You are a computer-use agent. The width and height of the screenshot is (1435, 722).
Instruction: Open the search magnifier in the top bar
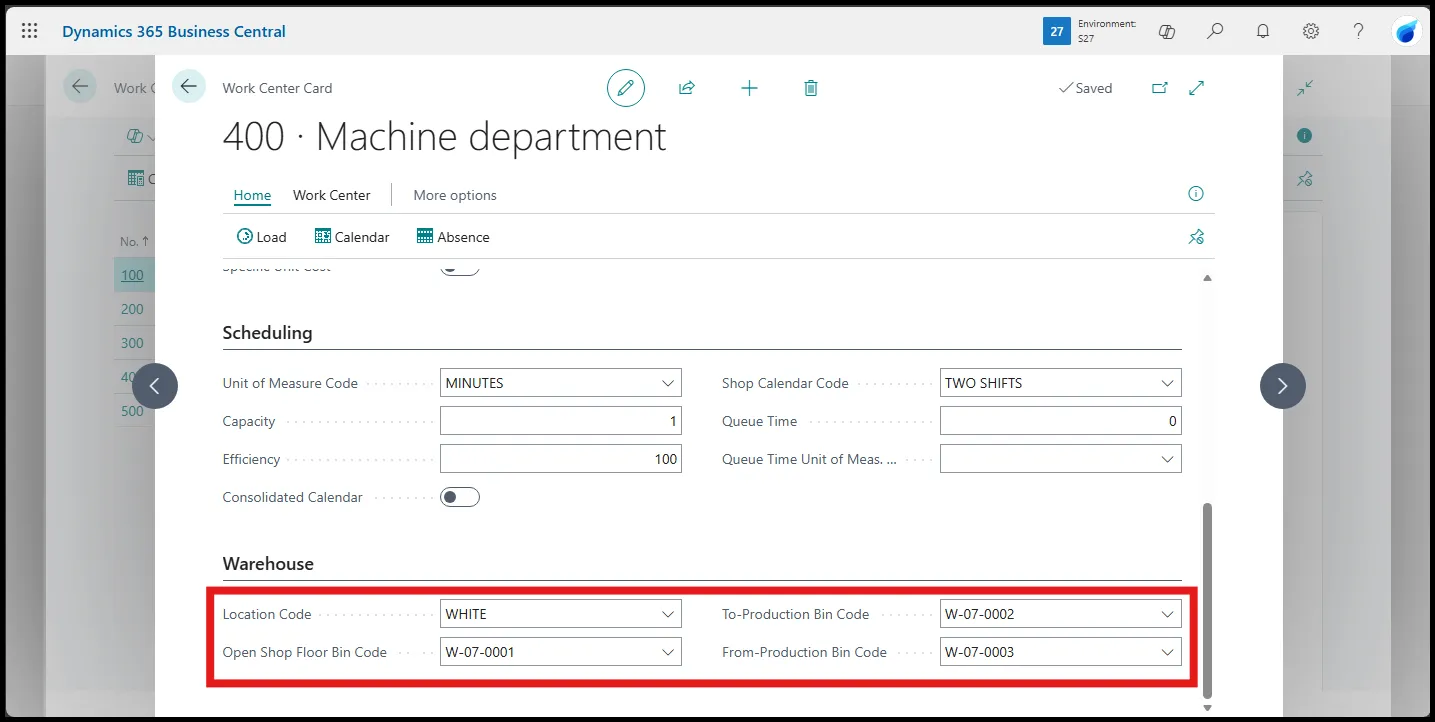[1215, 31]
